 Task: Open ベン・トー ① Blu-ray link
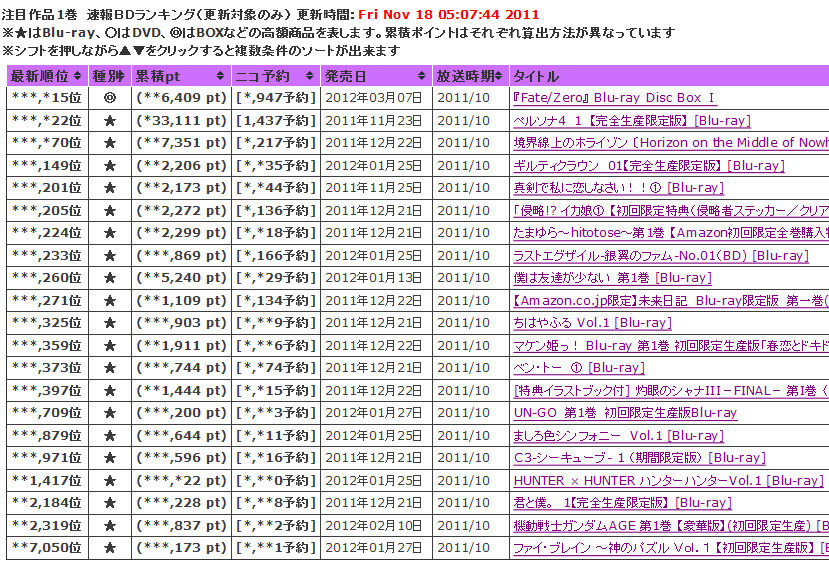click(579, 368)
